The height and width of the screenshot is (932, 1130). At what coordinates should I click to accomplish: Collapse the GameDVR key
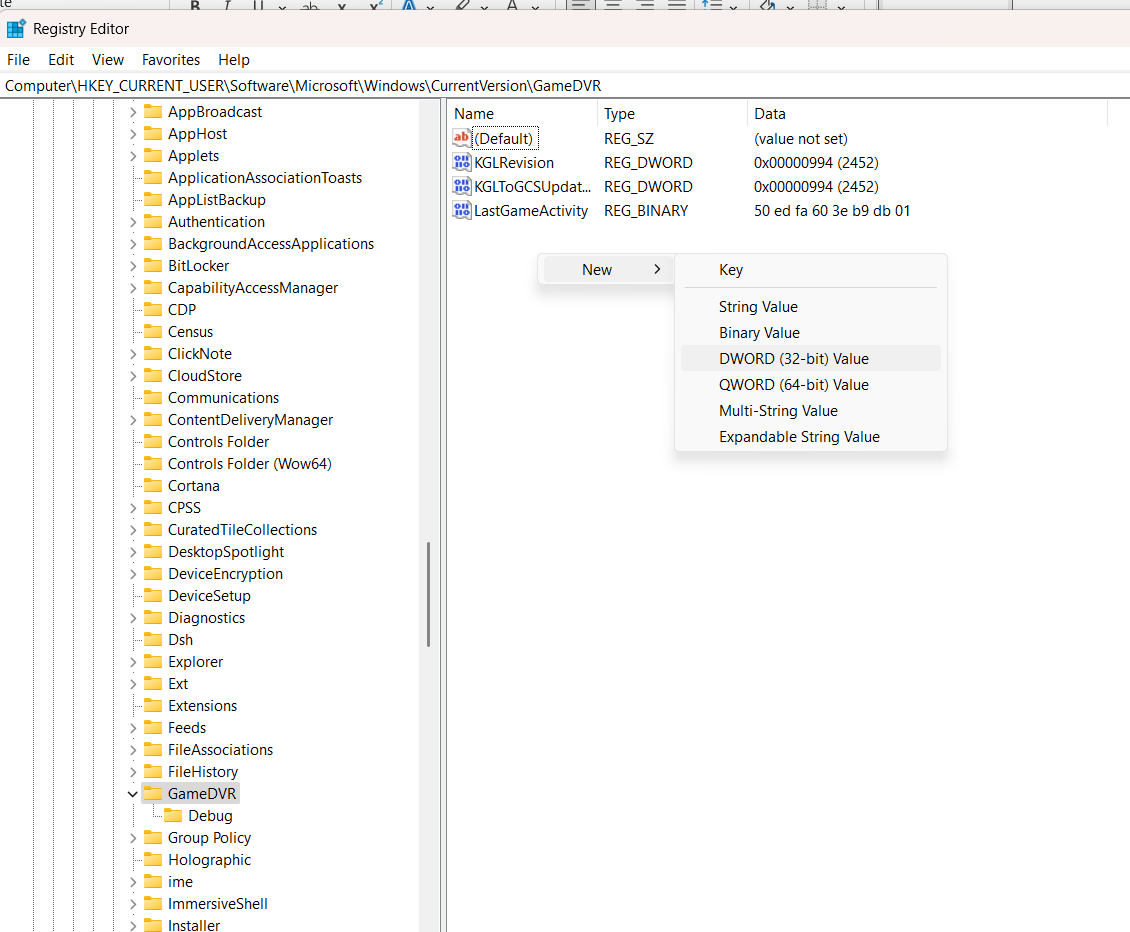(133, 794)
